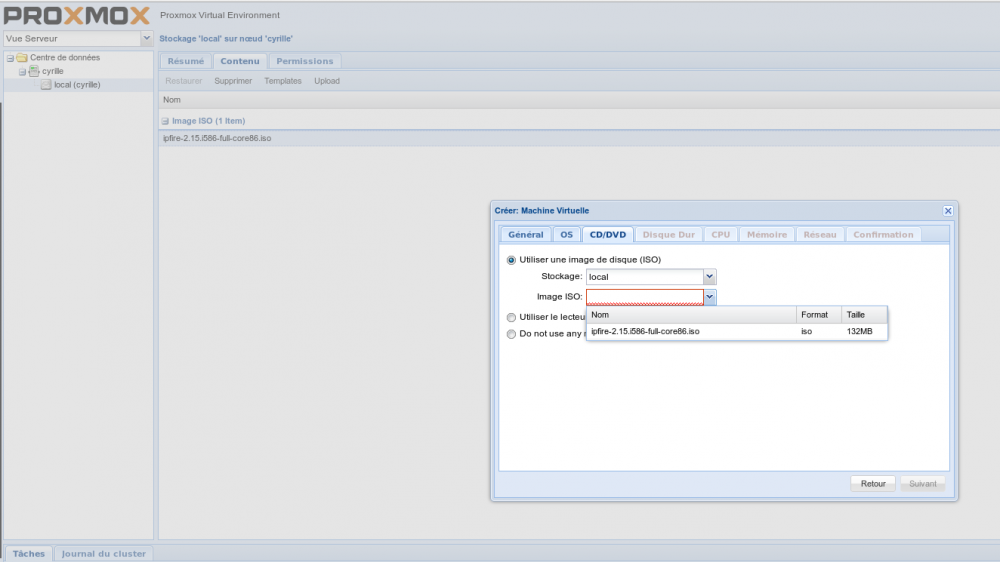The height and width of the screenshot is (562, 1000).
Task: Collapse the Image ISO group header
Action: 165,121
